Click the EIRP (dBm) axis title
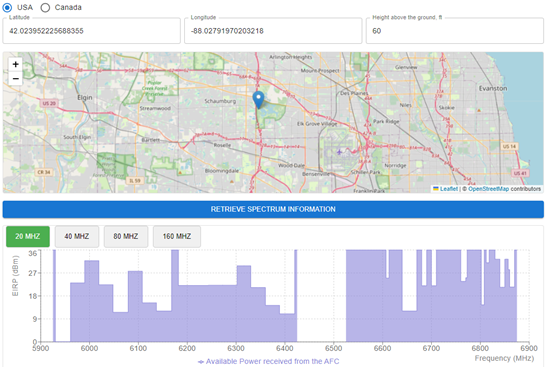 point(15,276)
